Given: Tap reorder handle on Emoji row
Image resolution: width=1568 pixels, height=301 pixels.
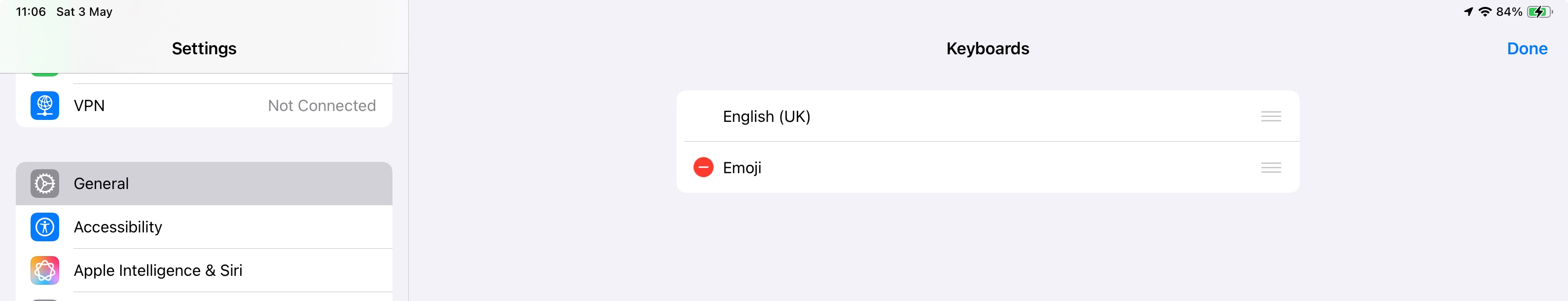Looking at the screenshot, I should (x=1270, y=168).
